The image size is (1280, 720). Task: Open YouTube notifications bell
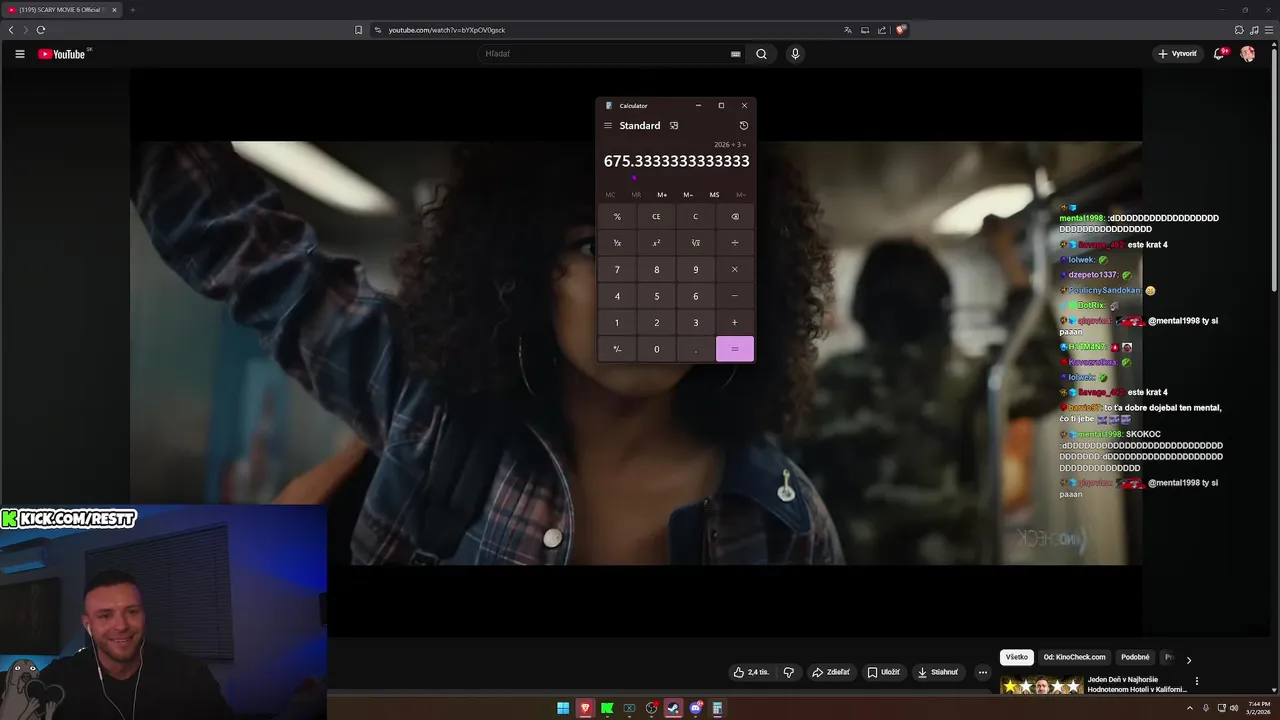(1219, 54)
